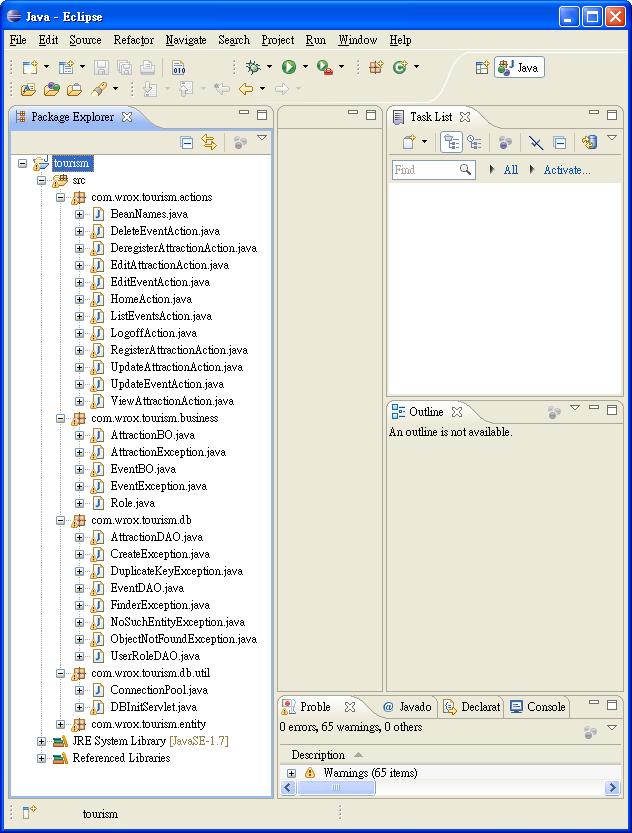This screenshot has width=632, height=833.
Task: Select the Java perspective button
Action: (x=519, y=67)
